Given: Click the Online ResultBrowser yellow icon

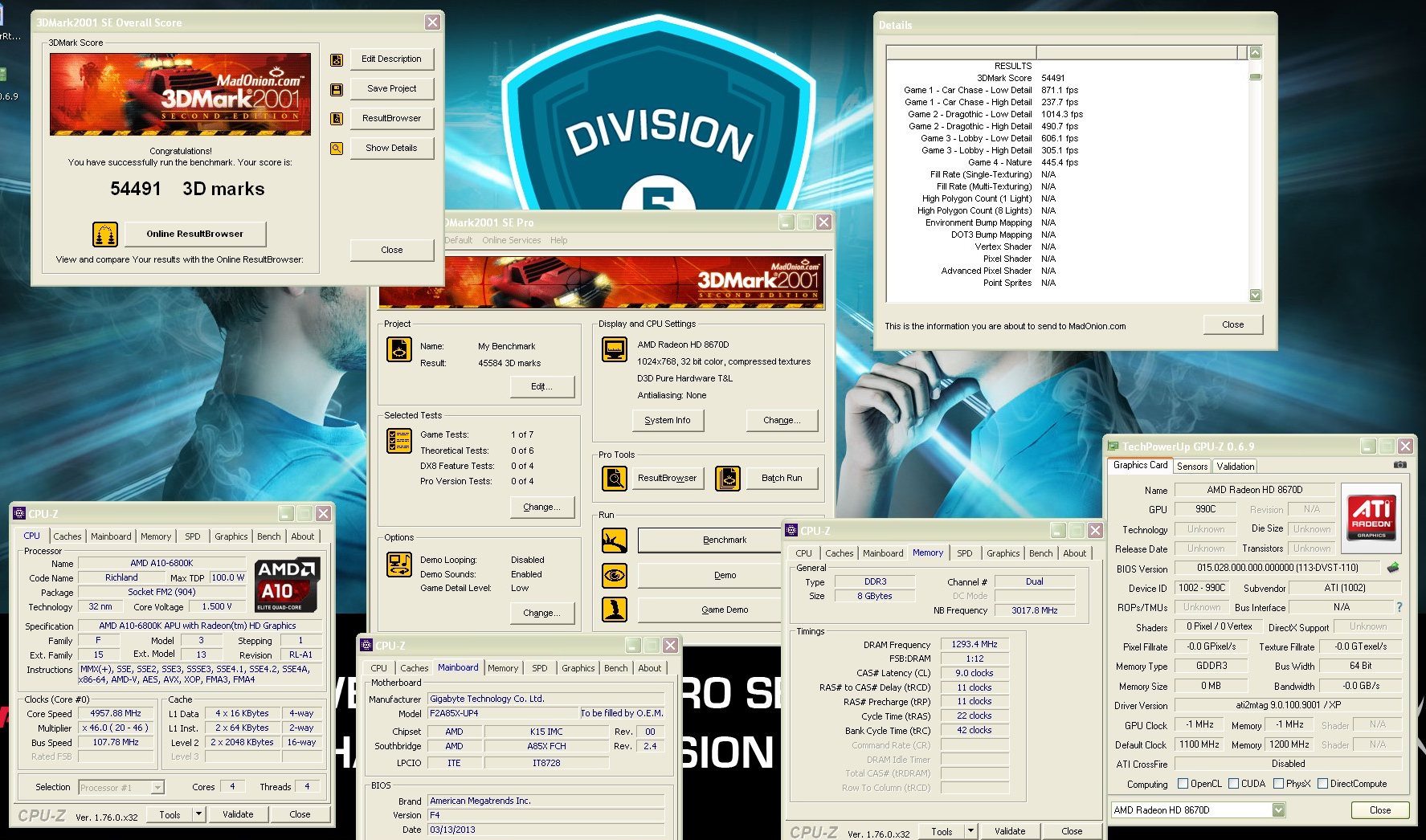Looking at the screenshot, I should (105, 234).
